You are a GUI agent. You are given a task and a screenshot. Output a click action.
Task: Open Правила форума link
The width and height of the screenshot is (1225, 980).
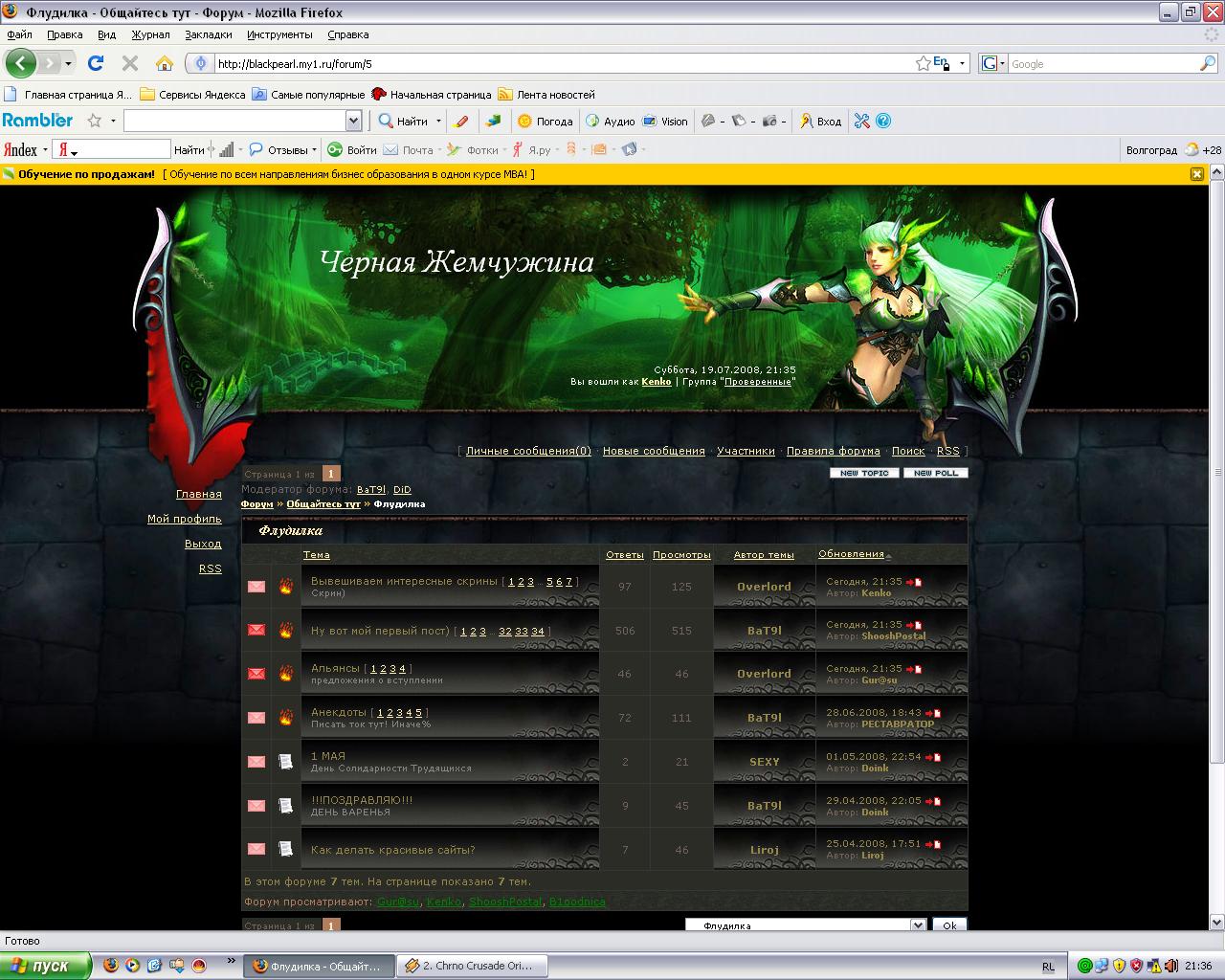tap(834, 451)
